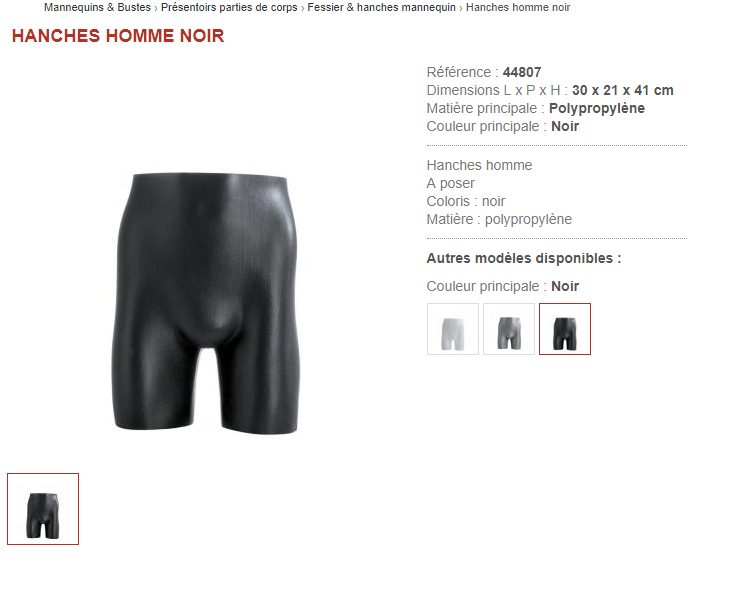
Task: Go to Mannequins & Bustes breadcrumb
Action: [97, 8]
